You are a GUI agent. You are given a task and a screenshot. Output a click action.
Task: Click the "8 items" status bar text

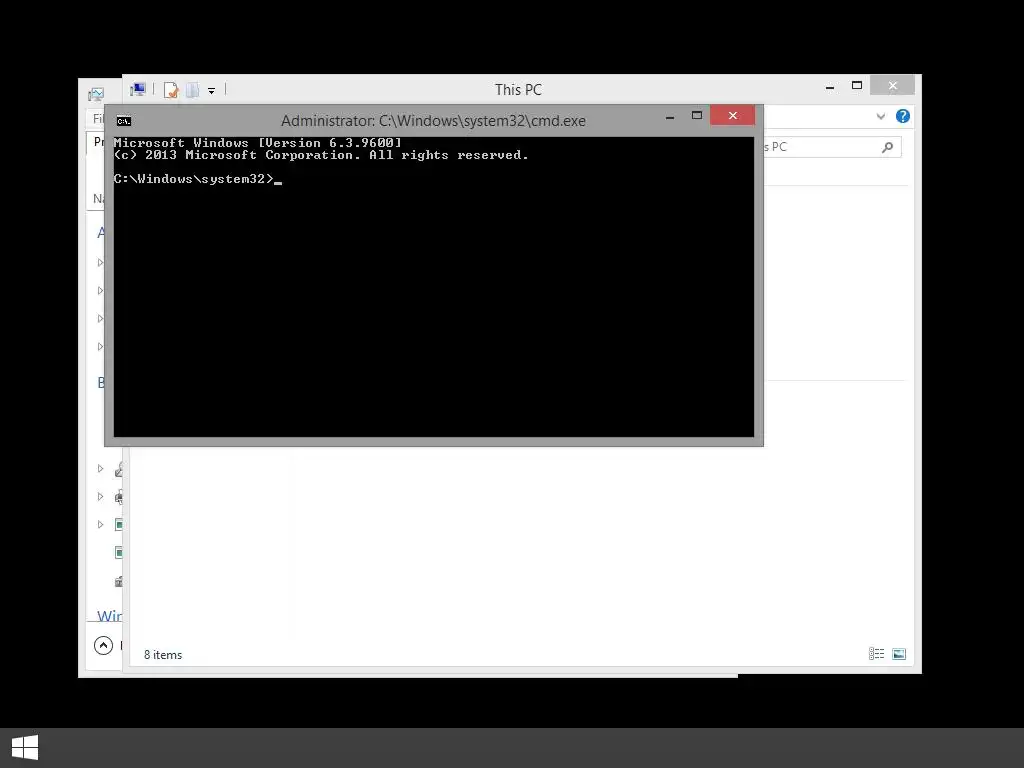(163, 655)
